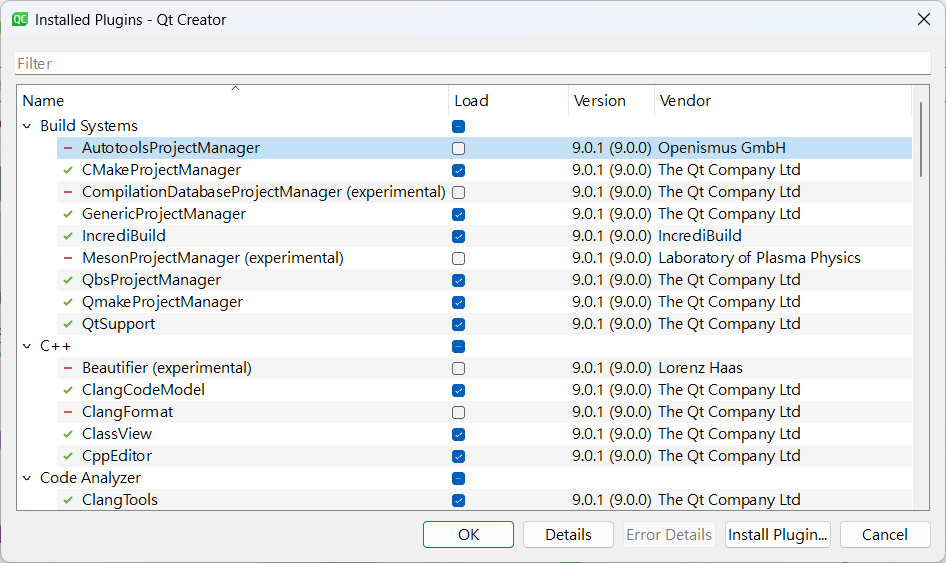Uncheck the ClassView load checkbox
This screenshot has height=563, width=946.
click(x=459, y=434)
